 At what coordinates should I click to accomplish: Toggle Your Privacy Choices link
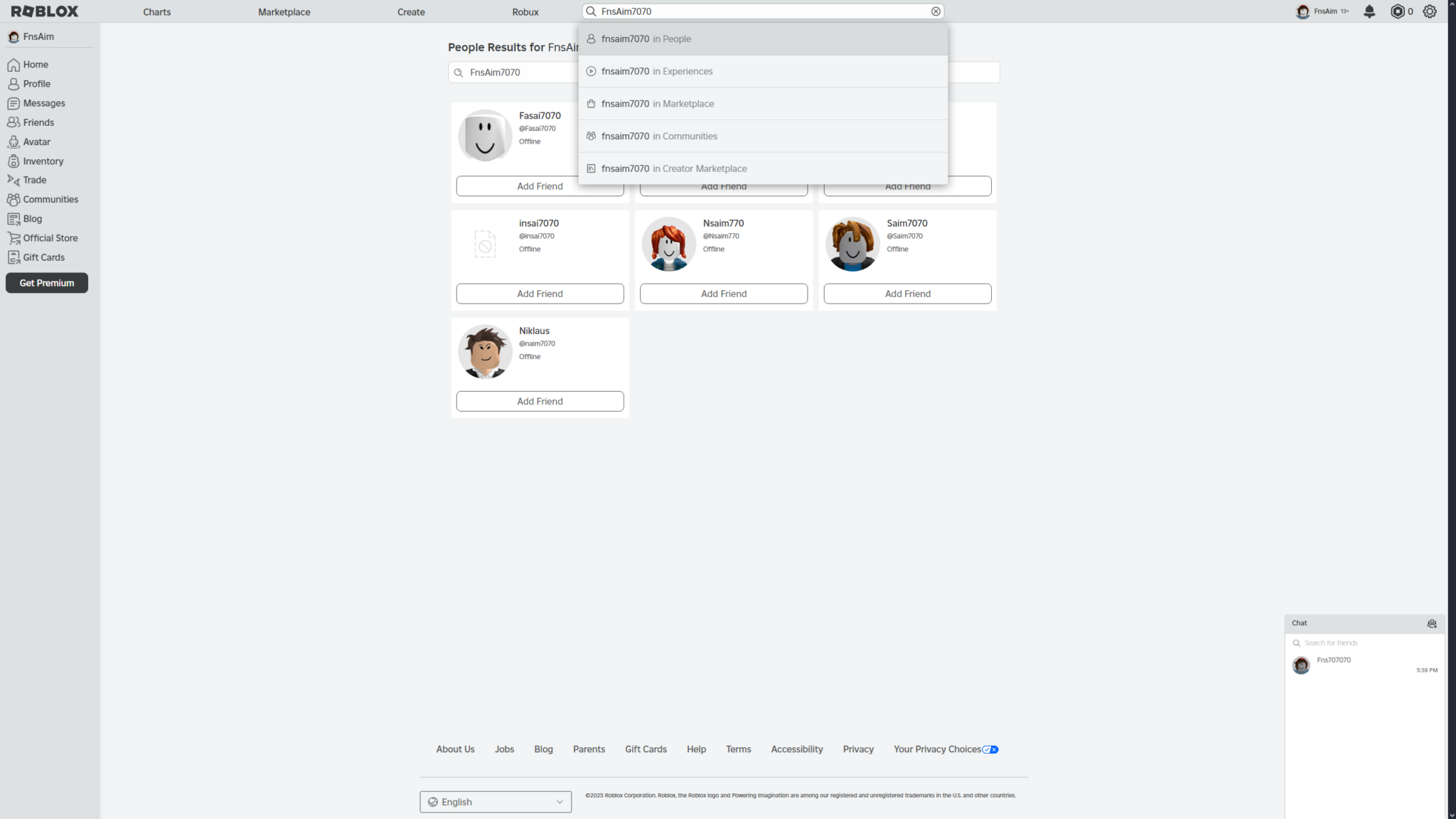coord(946,749)
